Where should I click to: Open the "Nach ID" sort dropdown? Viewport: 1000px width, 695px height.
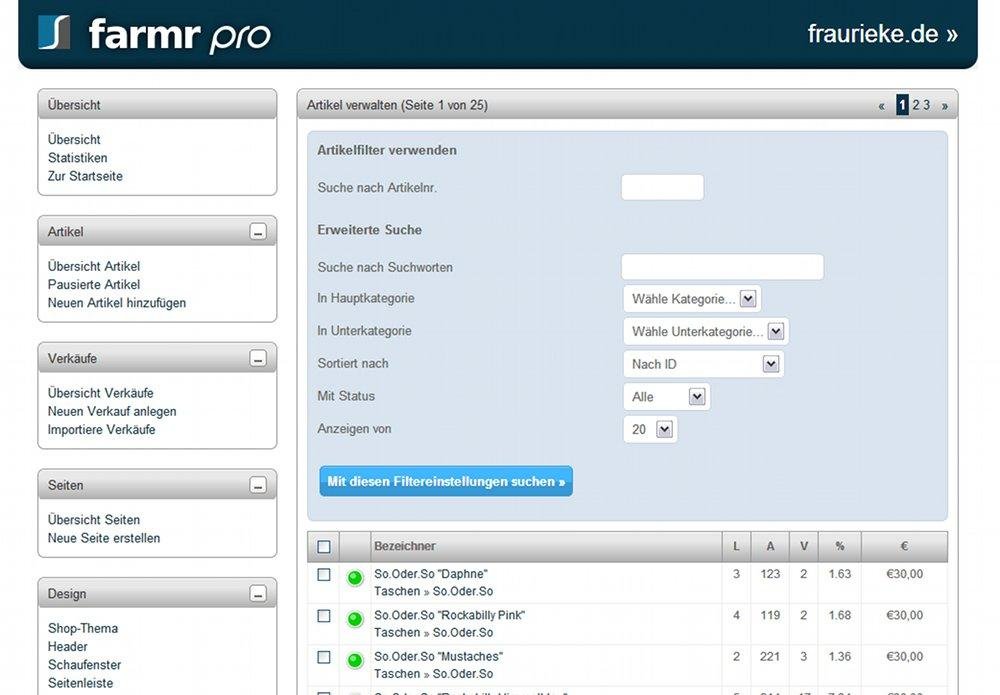(x=703, y=363)
